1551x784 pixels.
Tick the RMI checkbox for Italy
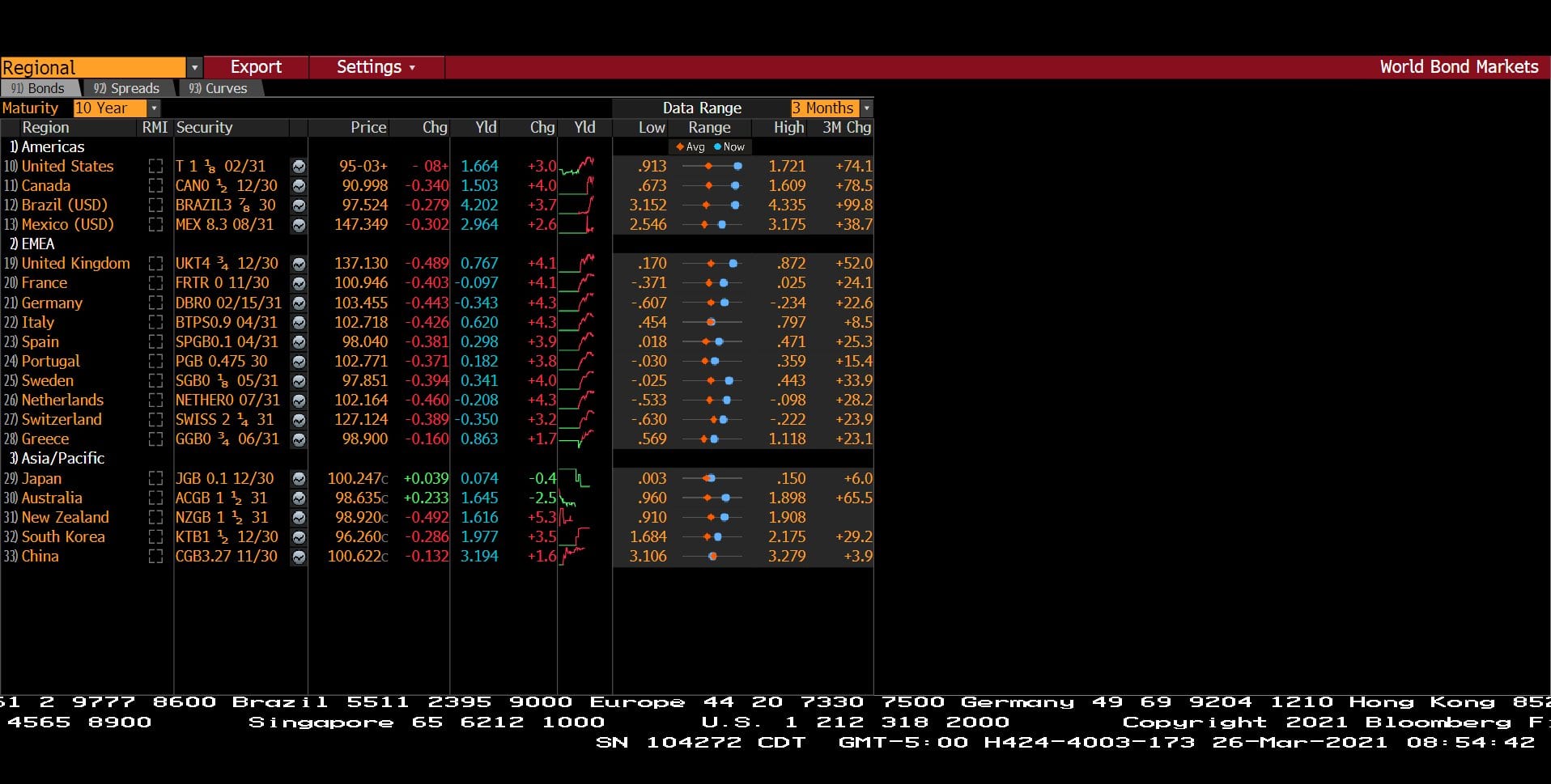(155, 322)
